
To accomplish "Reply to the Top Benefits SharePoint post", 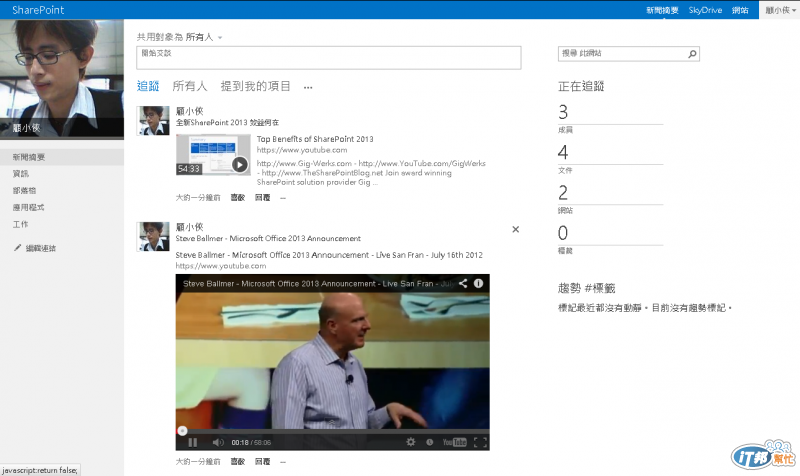I will click(x=263, y=198).
